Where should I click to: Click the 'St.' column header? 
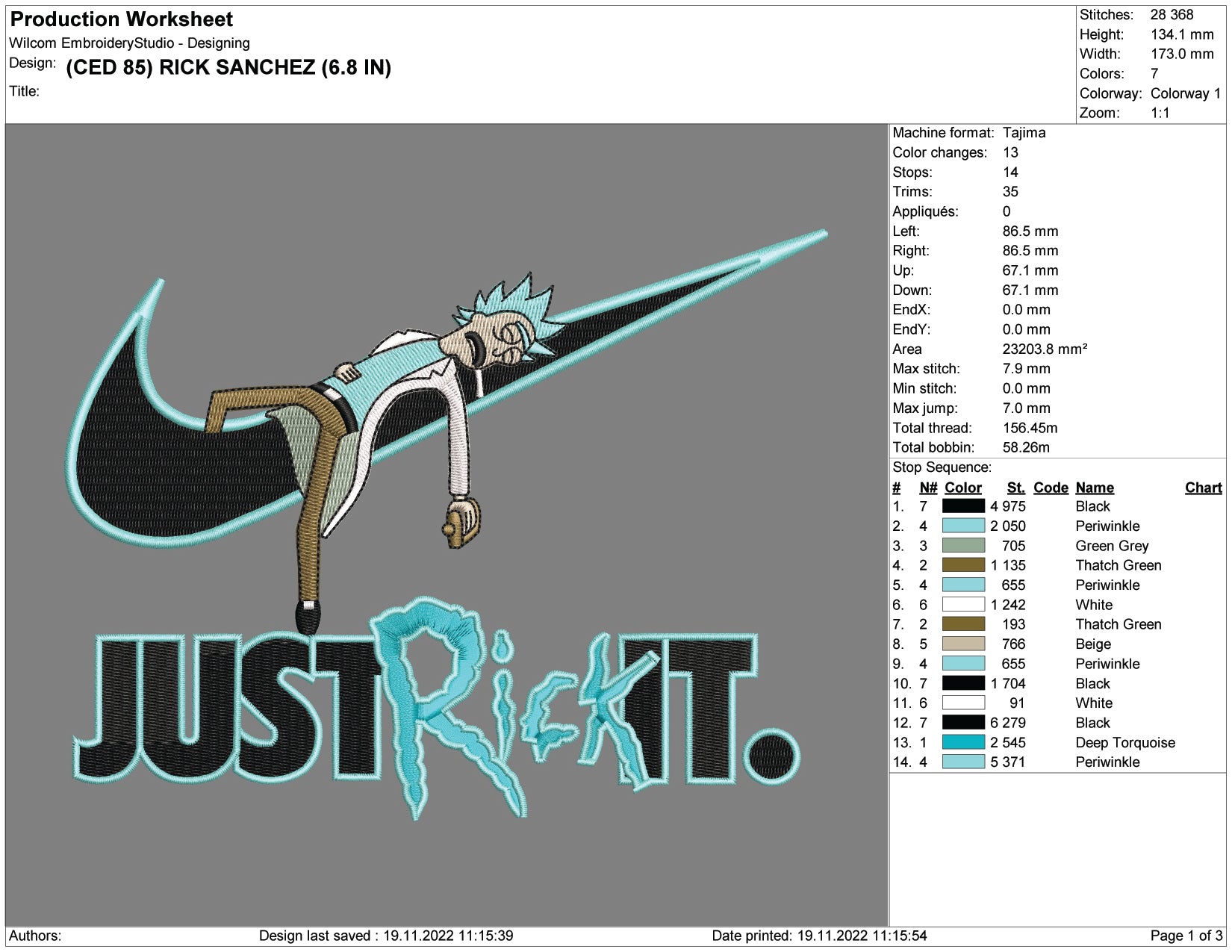tap(1015, 488)
